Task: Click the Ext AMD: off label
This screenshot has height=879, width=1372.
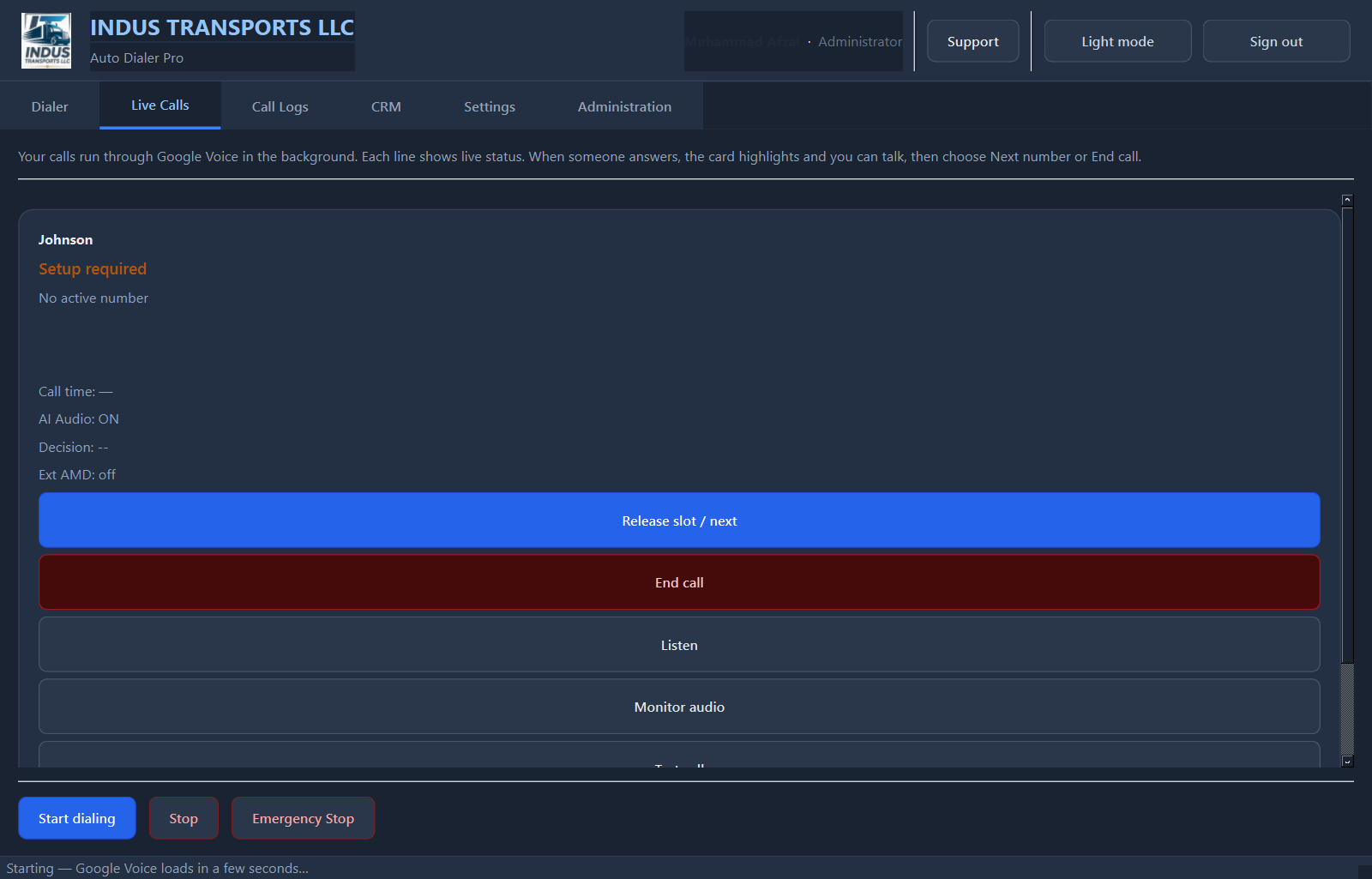Action: (x=77, y=474)
